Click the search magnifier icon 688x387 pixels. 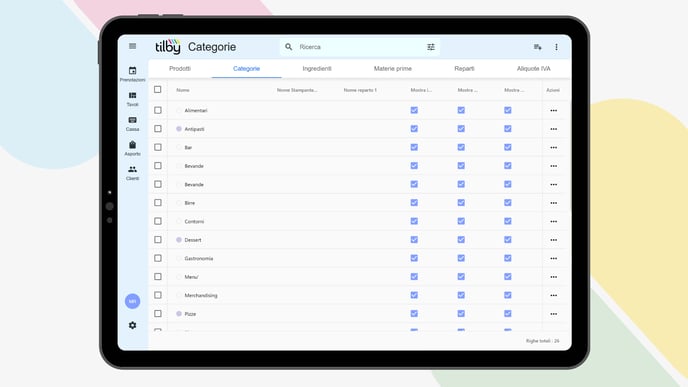pyautogui.click(x=288, y=47)
